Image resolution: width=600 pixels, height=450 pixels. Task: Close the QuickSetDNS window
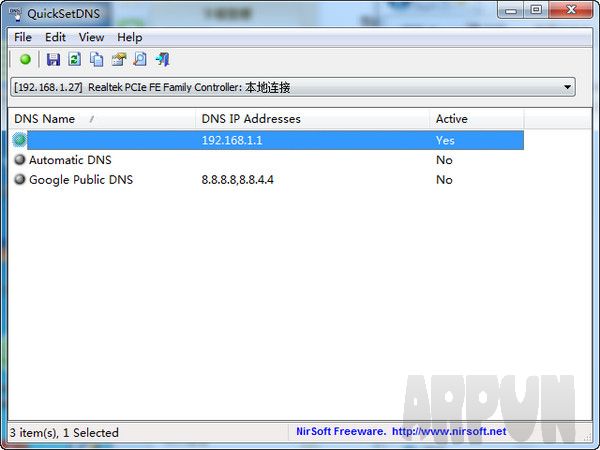[571, 10]
